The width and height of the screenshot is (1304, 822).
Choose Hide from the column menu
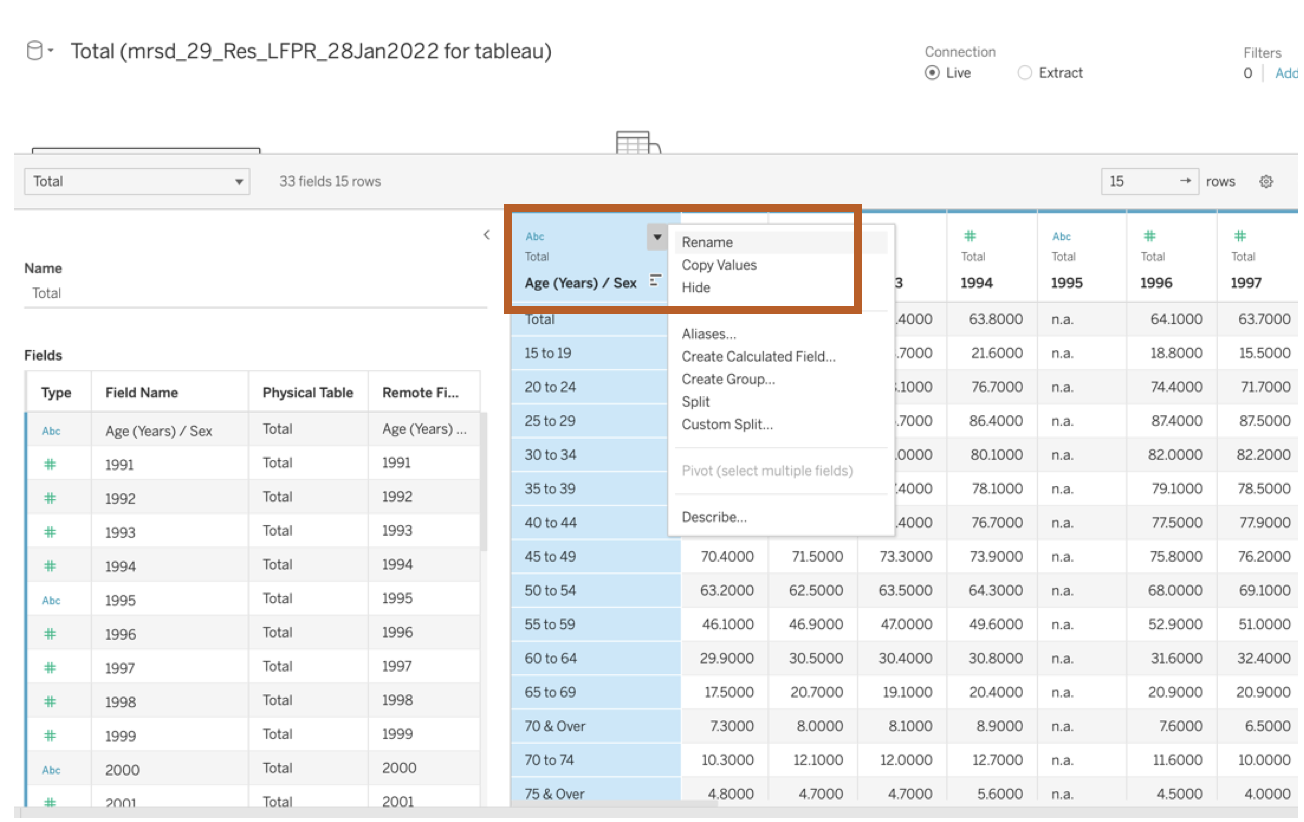696,287
